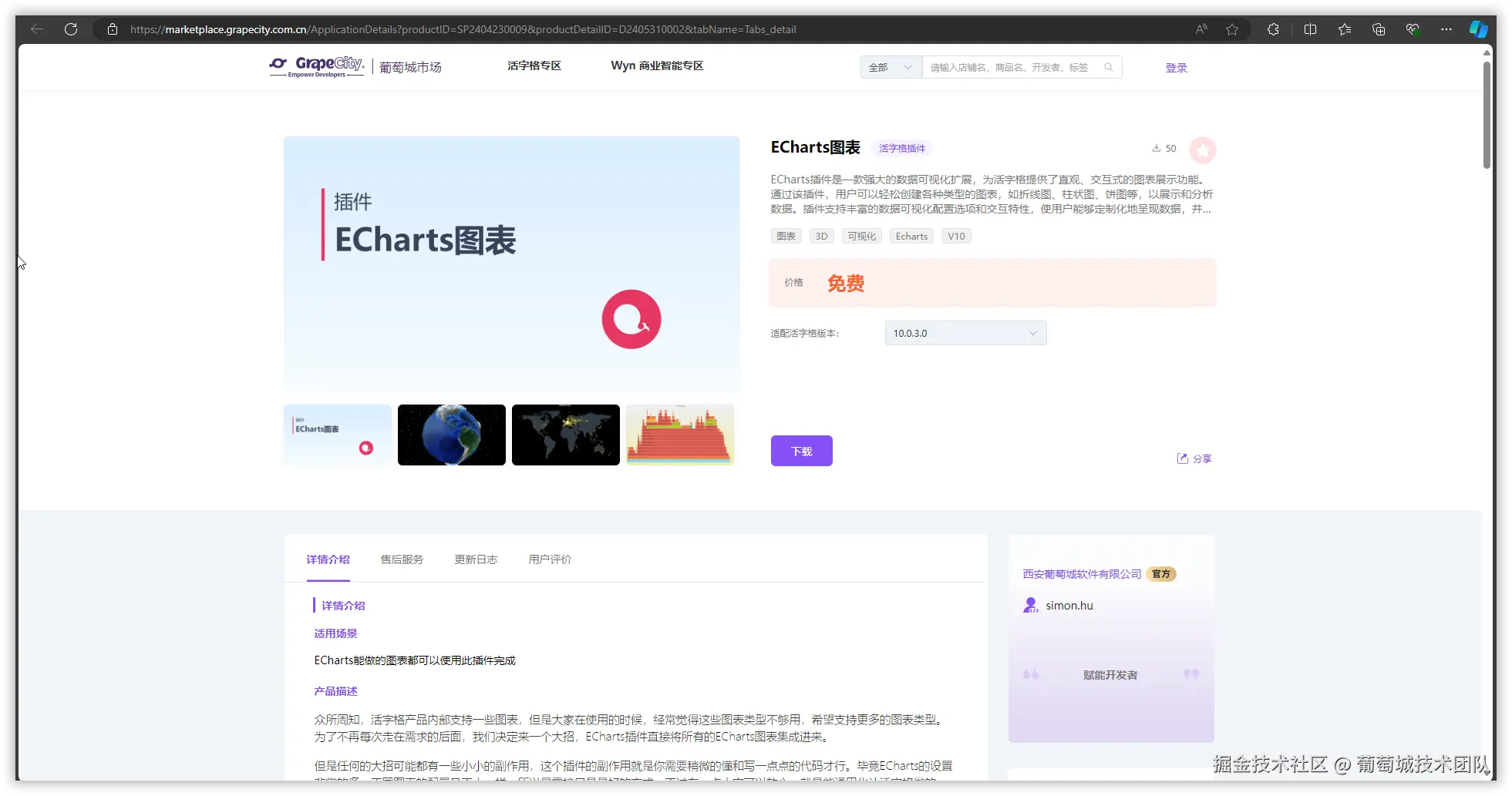Add page to favorites star icon
This screenshot has height=796, width=1512.
1232,29
